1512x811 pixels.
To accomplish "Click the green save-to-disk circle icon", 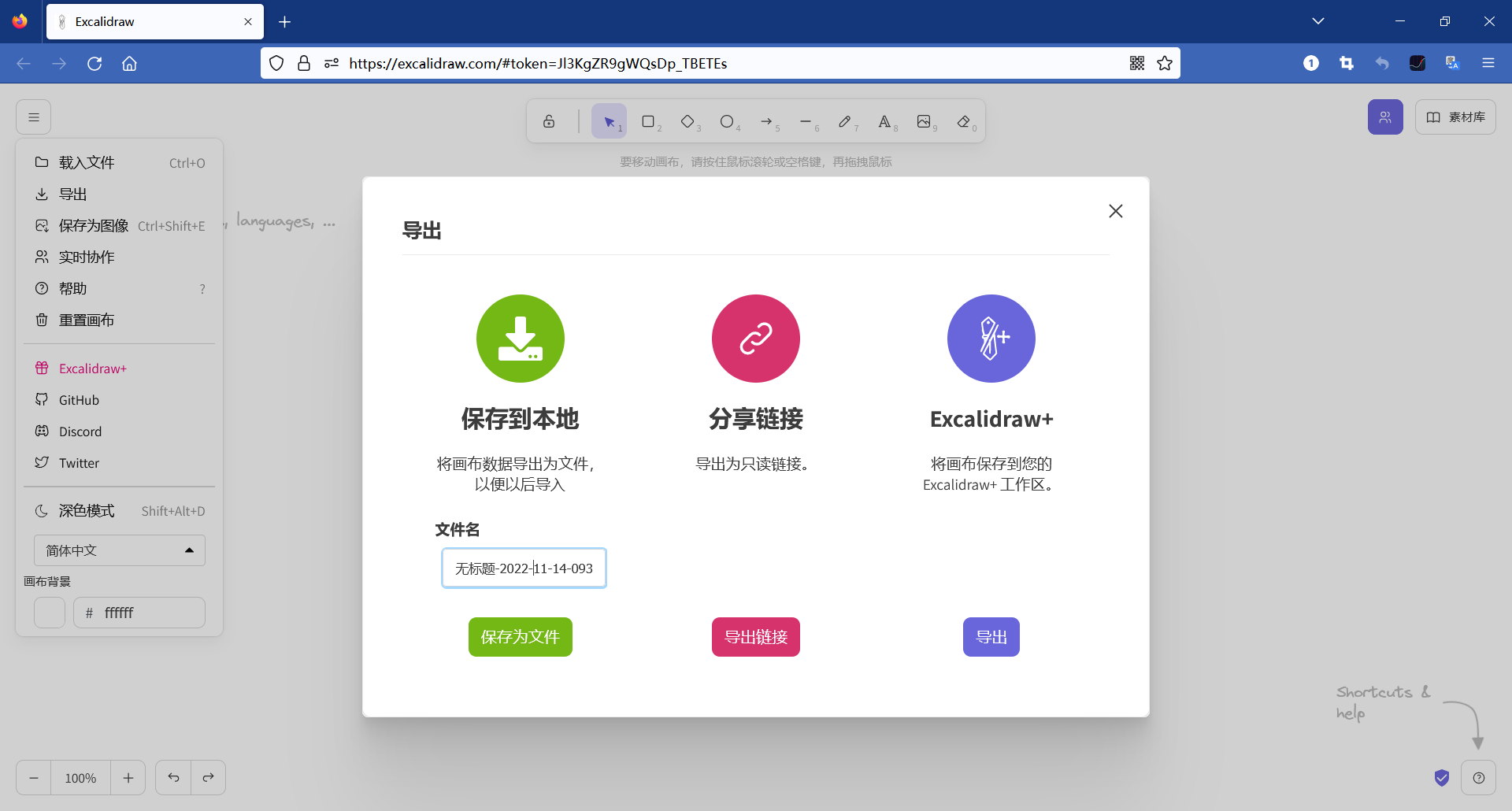I will pos(521,339).
